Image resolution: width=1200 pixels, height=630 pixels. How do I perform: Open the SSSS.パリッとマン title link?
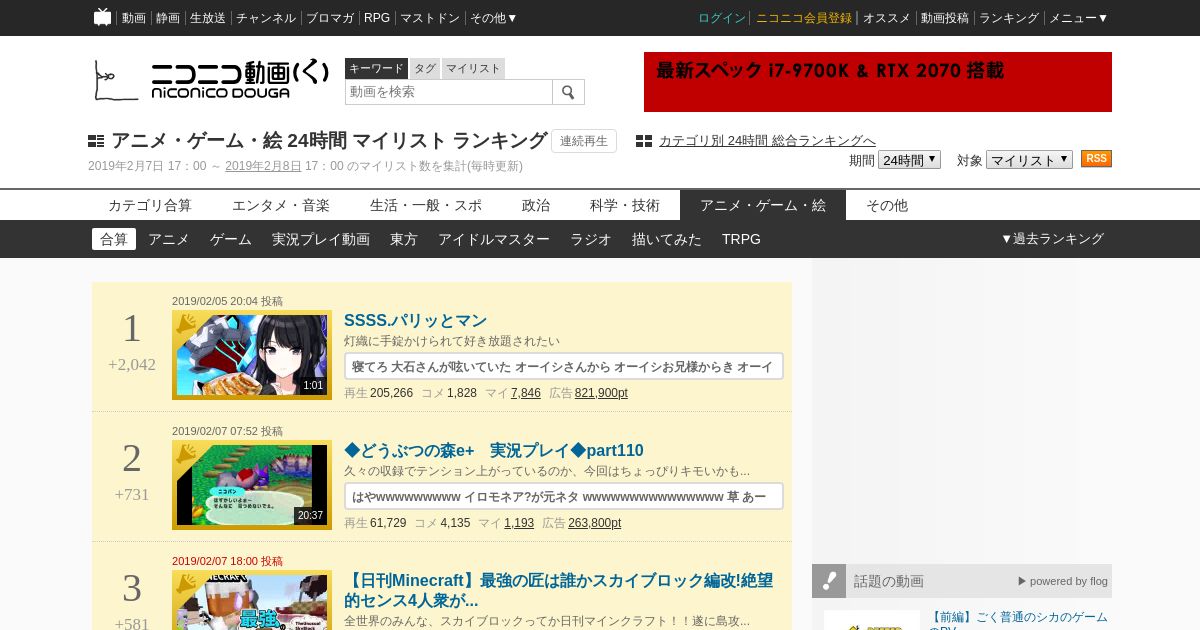tap(415, 320)
